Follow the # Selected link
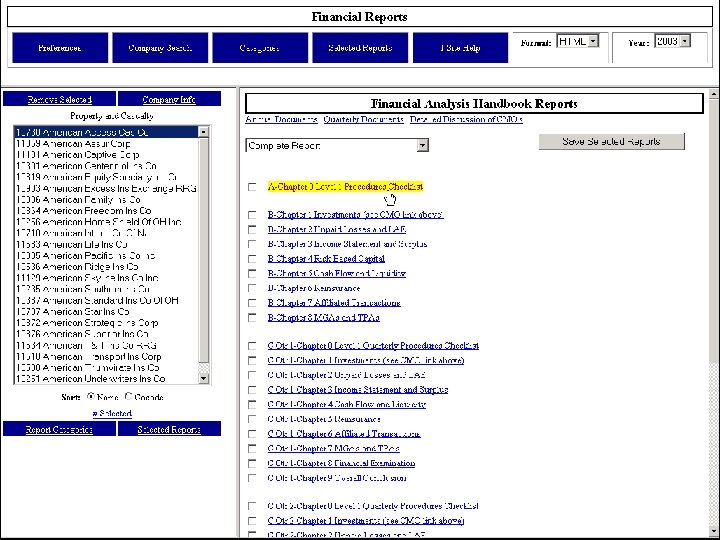The height and width of the screenshot is (540, 720). tap(112, 413)
